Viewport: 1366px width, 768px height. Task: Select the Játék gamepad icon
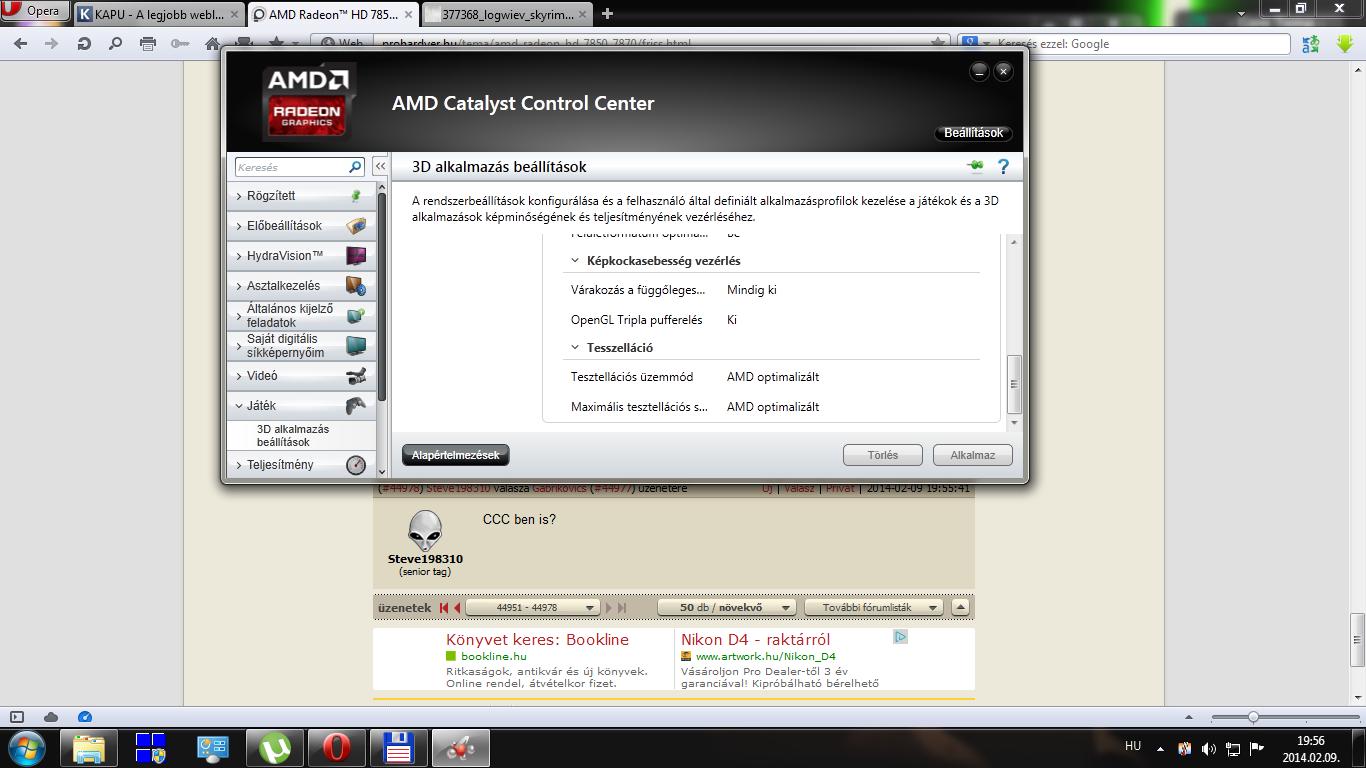tap(355, 406)
